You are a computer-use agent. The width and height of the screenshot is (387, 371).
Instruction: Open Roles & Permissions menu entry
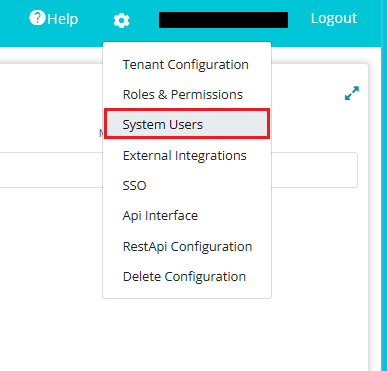(183, 95)
